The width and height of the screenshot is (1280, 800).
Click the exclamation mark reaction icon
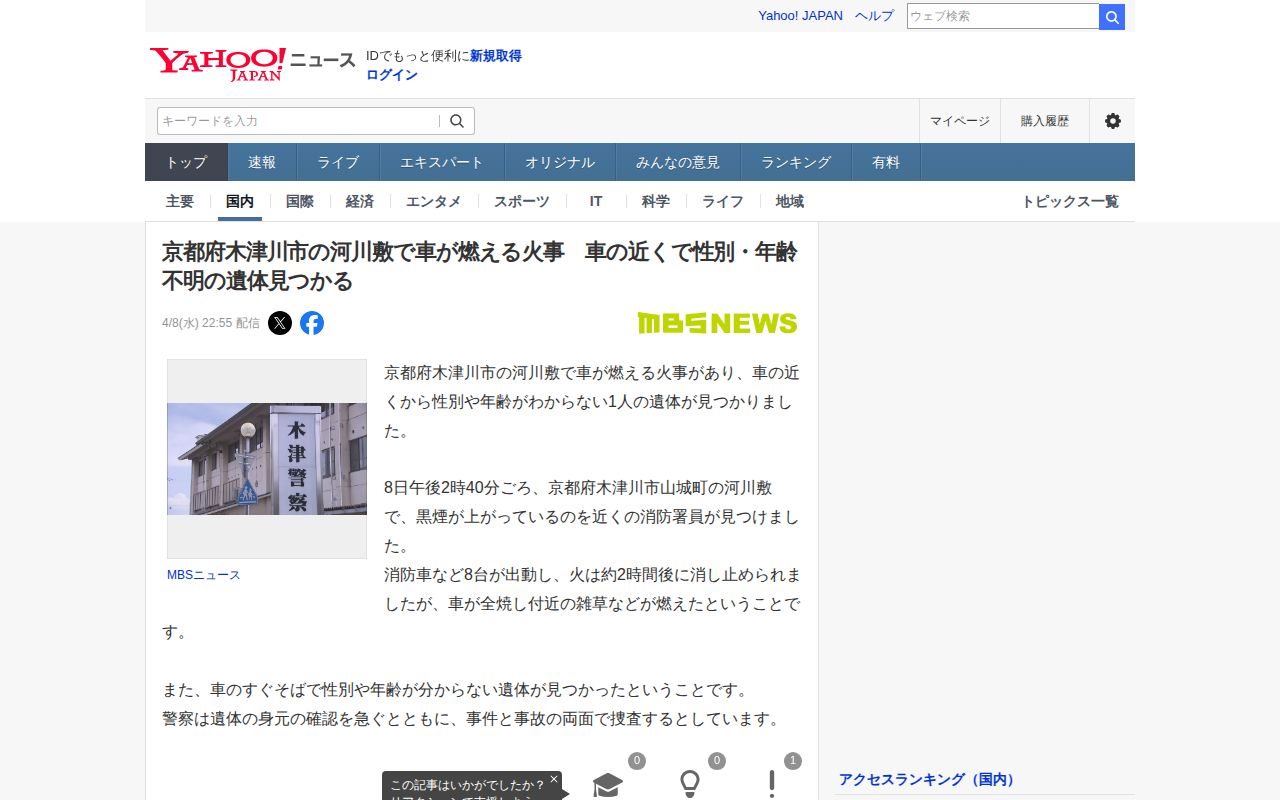pos(771,785)
